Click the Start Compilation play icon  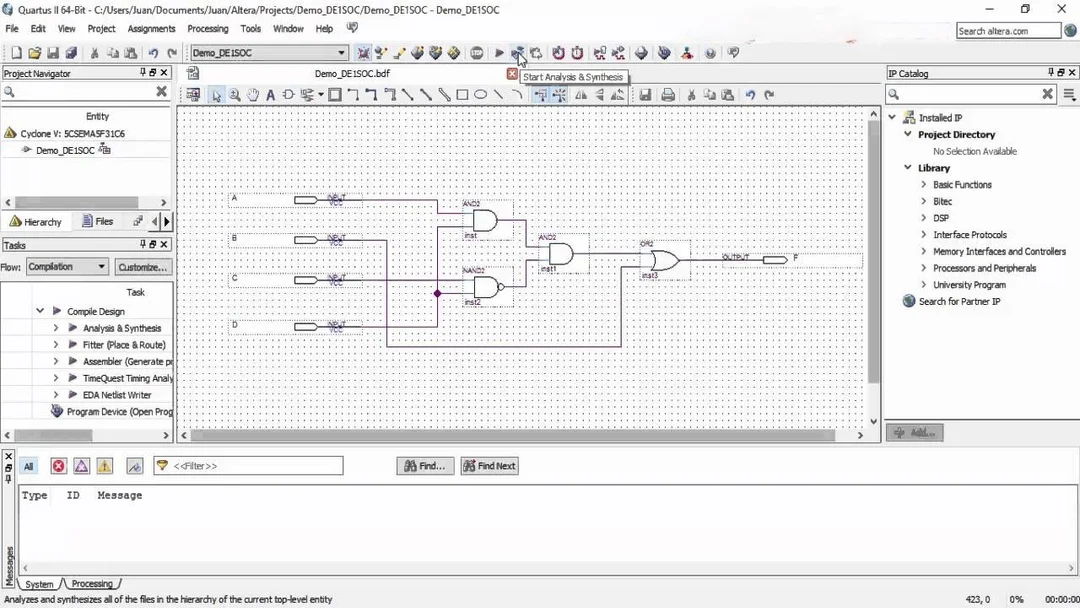(499, 53)
